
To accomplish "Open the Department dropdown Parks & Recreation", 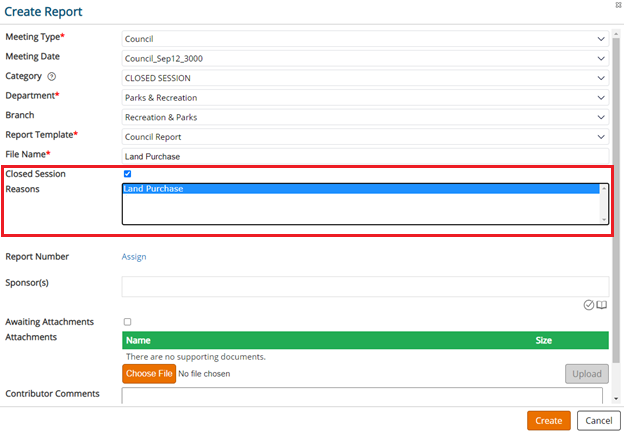I will (365, 97).
